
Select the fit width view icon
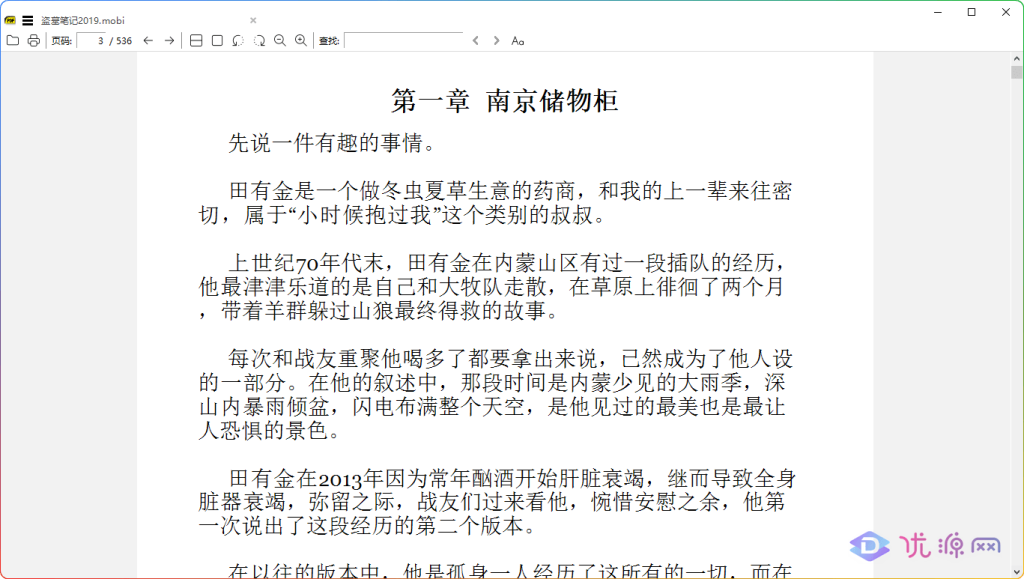(x=196, y=41)
